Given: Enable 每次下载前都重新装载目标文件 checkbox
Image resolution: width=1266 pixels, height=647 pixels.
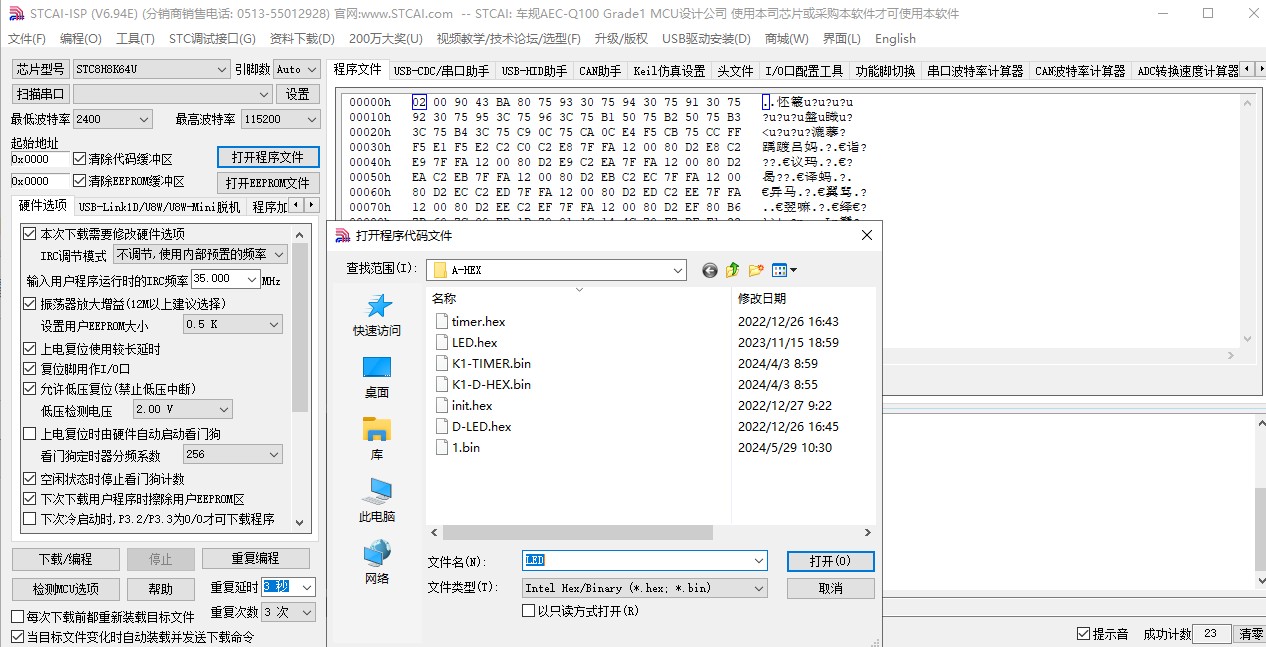Looking at the screenshot, I should (17, 617).
